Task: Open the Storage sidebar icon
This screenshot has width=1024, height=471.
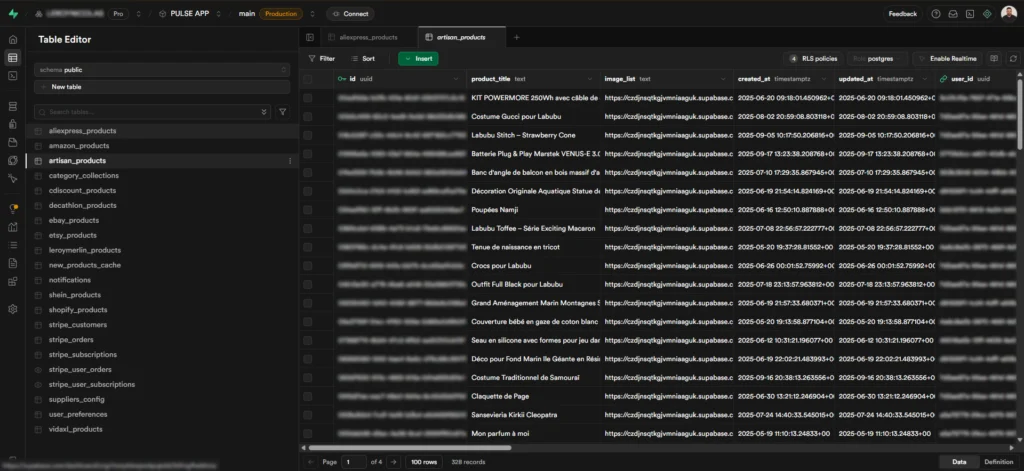Action: 12,142
